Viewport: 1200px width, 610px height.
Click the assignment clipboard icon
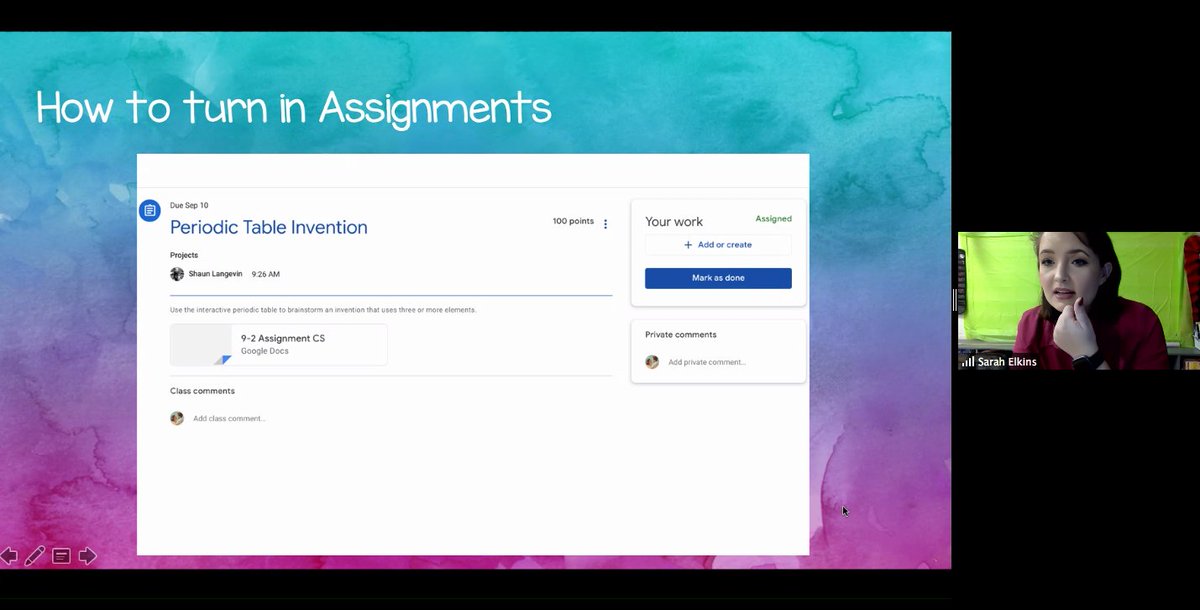point(149,210)
